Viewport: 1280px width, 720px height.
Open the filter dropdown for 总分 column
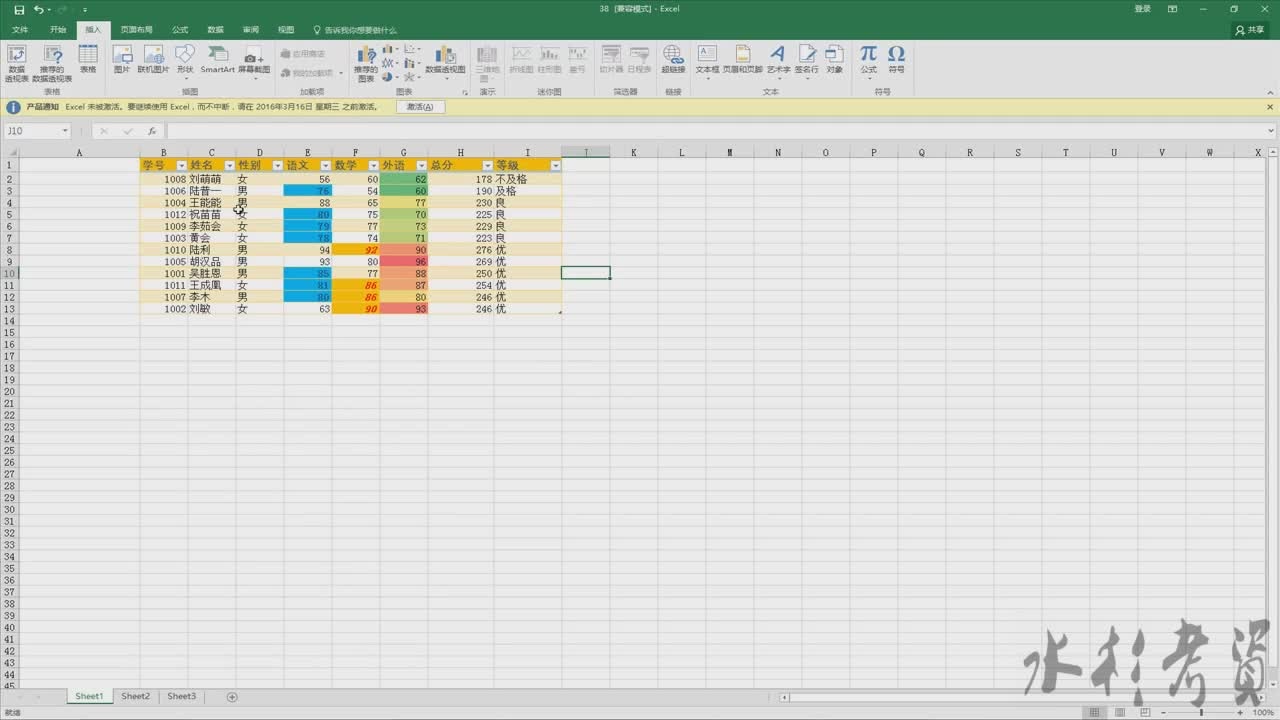[487, 165]
